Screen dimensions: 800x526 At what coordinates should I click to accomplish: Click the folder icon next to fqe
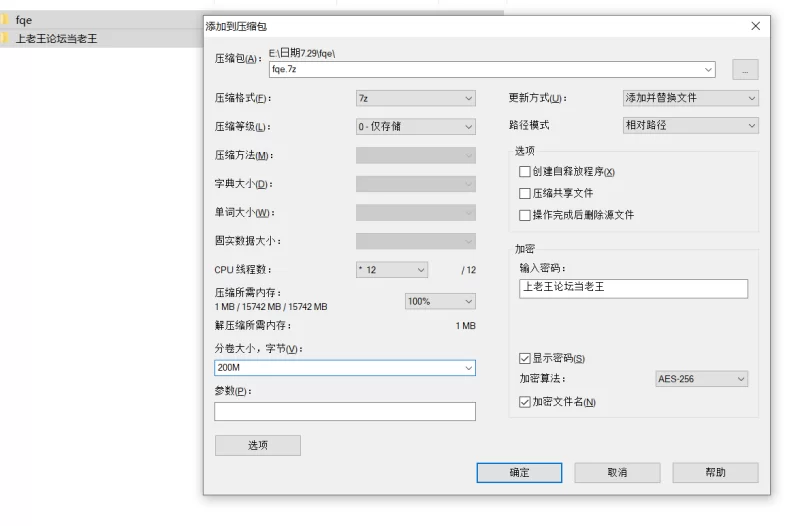click(x=4, y=20)
